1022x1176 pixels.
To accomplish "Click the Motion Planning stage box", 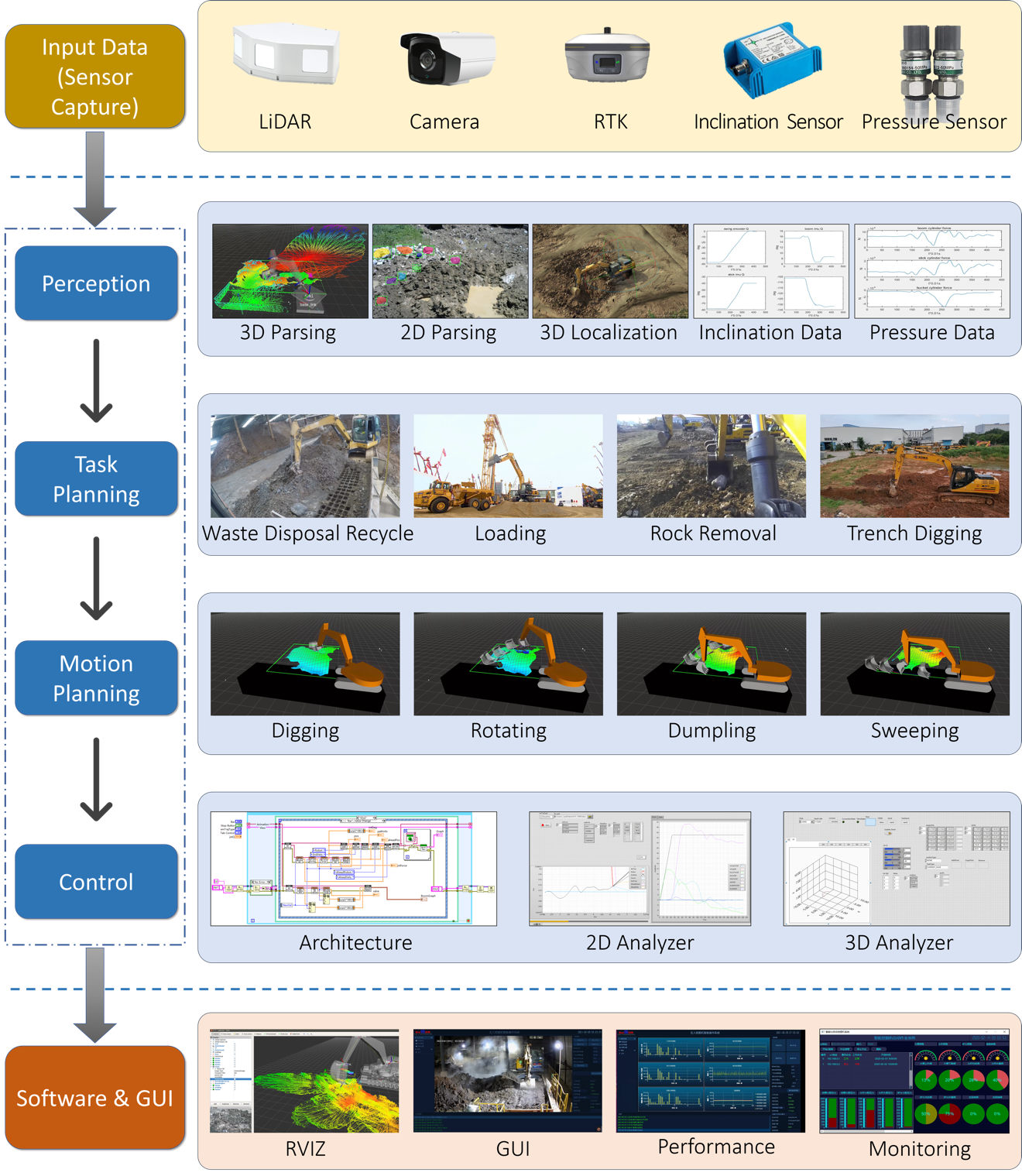I will [96, 677].
